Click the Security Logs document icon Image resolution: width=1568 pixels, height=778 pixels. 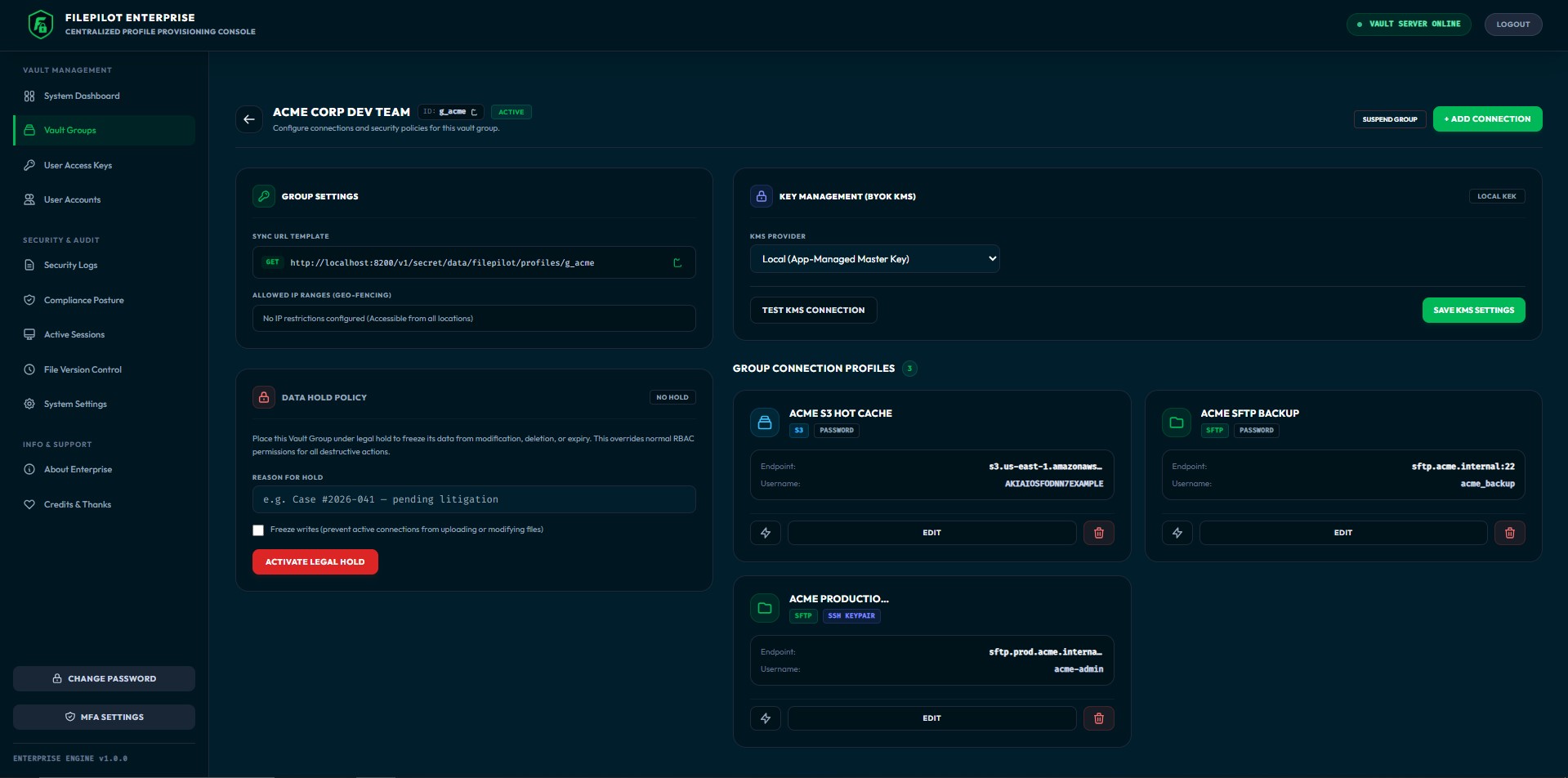29,265
